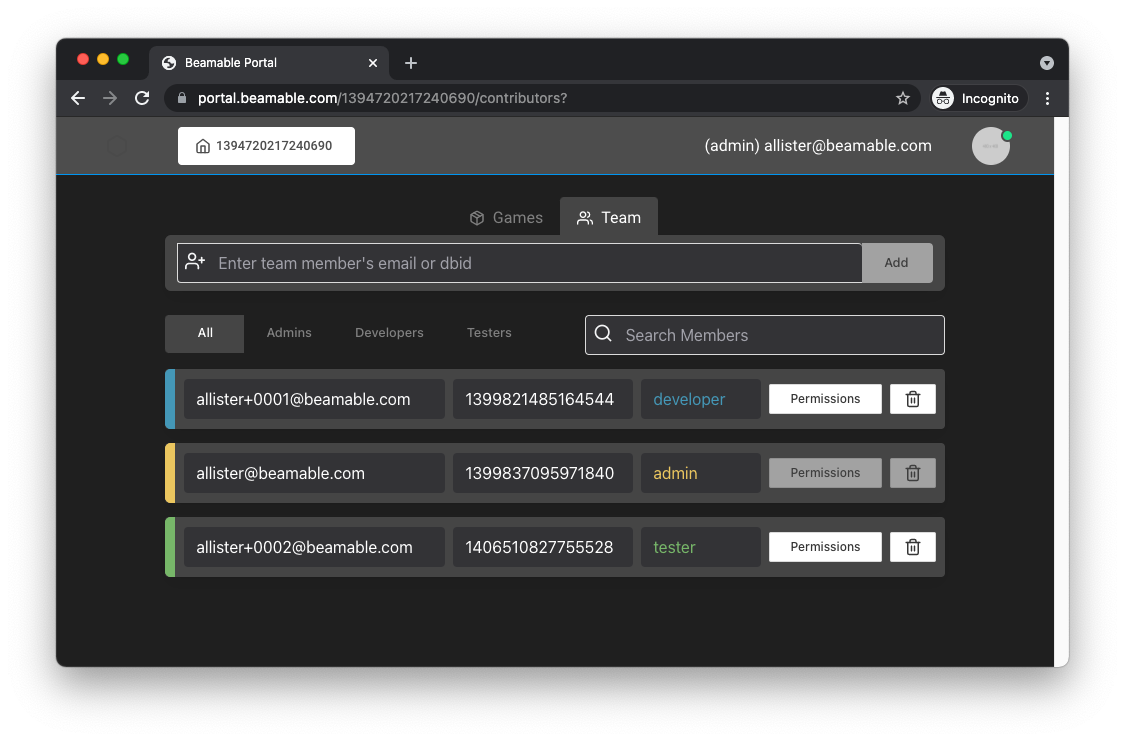Bookmark this page with the star icon
The width and height of the screenshot is (1125, 741).
point(903,98)
